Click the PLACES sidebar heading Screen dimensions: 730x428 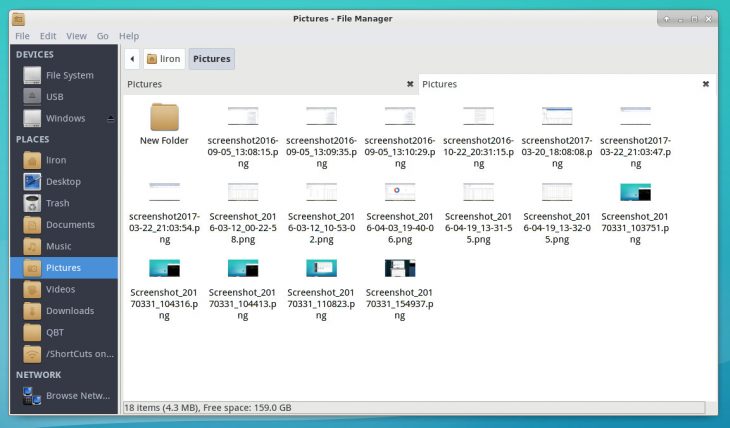pos(33,139)
